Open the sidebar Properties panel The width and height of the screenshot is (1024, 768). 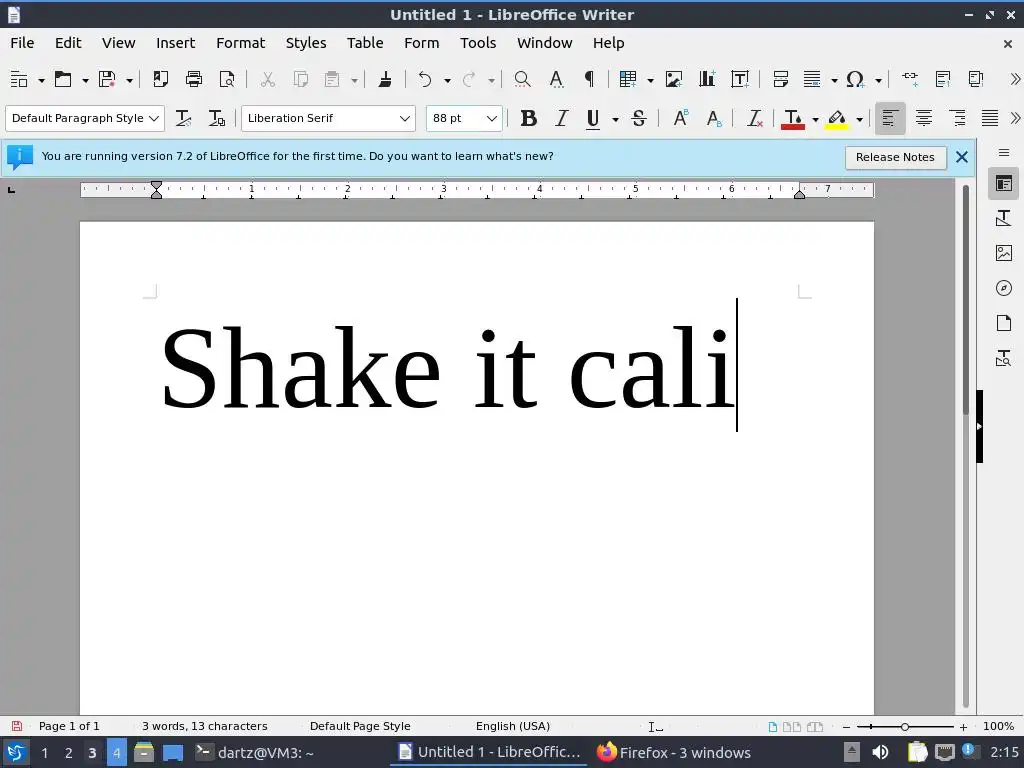pos(1004,184)
